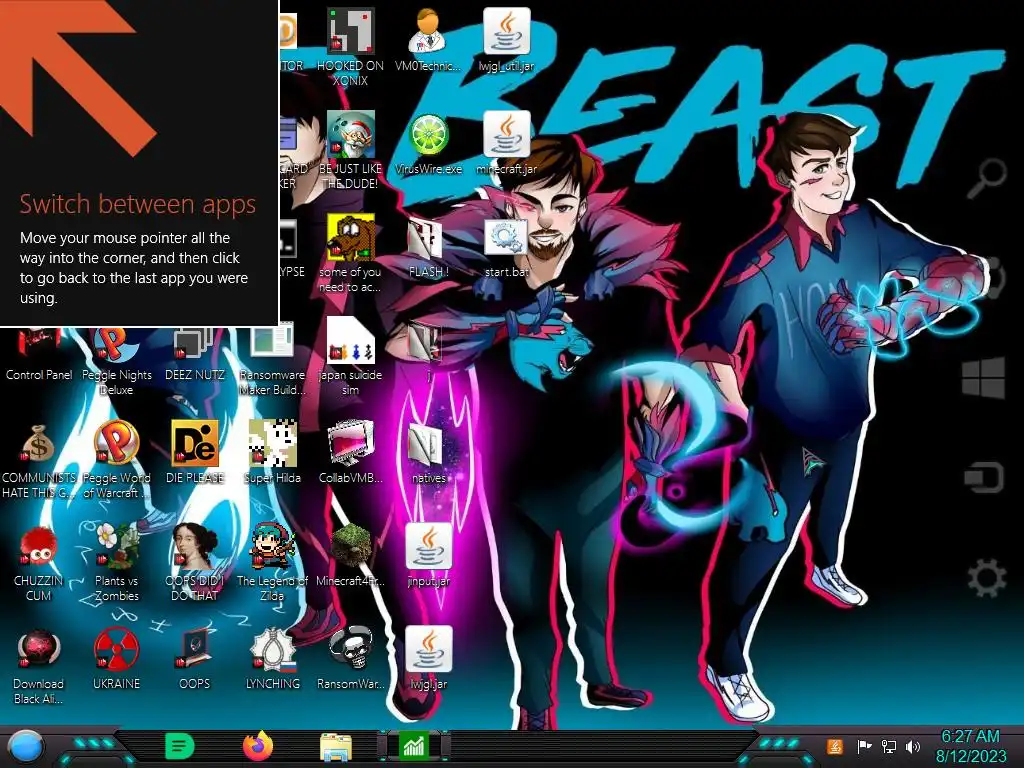The width and height of the screenshot is (1024, 768).
Task: Open COMMUNISTS HATE THIS G... money bag icon
Action: [x=39, y=444]
